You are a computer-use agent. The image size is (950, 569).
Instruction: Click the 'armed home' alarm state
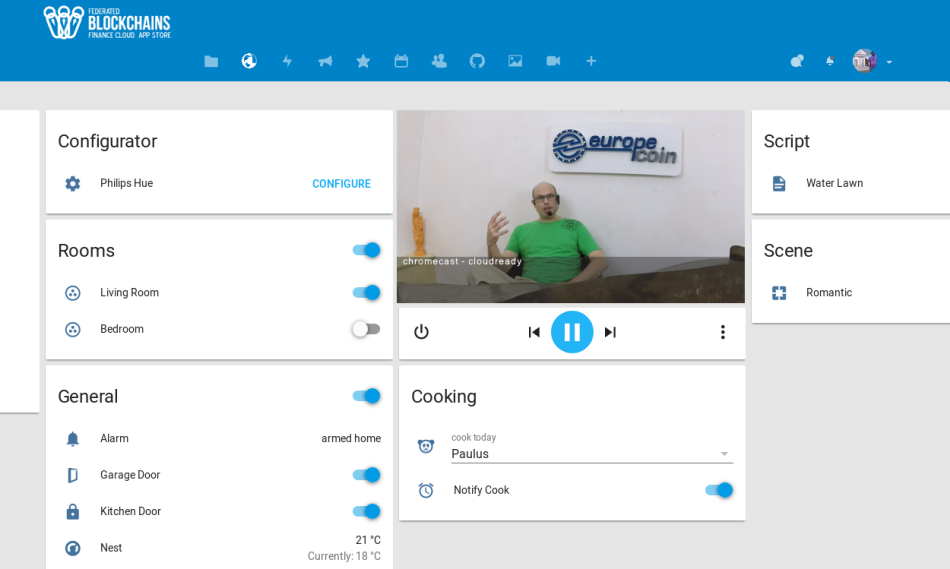coord(351,438)
